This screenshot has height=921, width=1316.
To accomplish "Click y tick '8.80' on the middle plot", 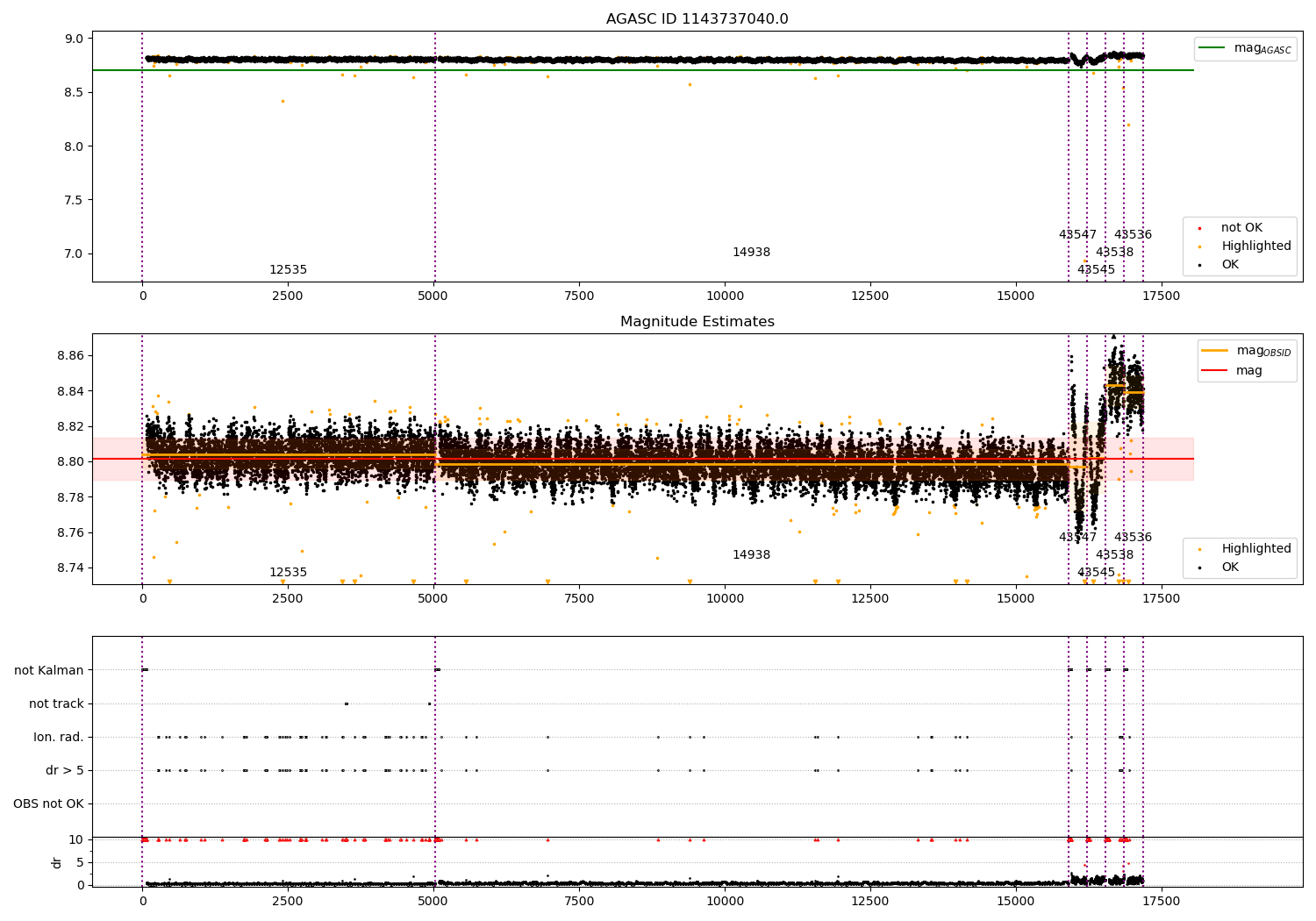I will click(70, 462).
